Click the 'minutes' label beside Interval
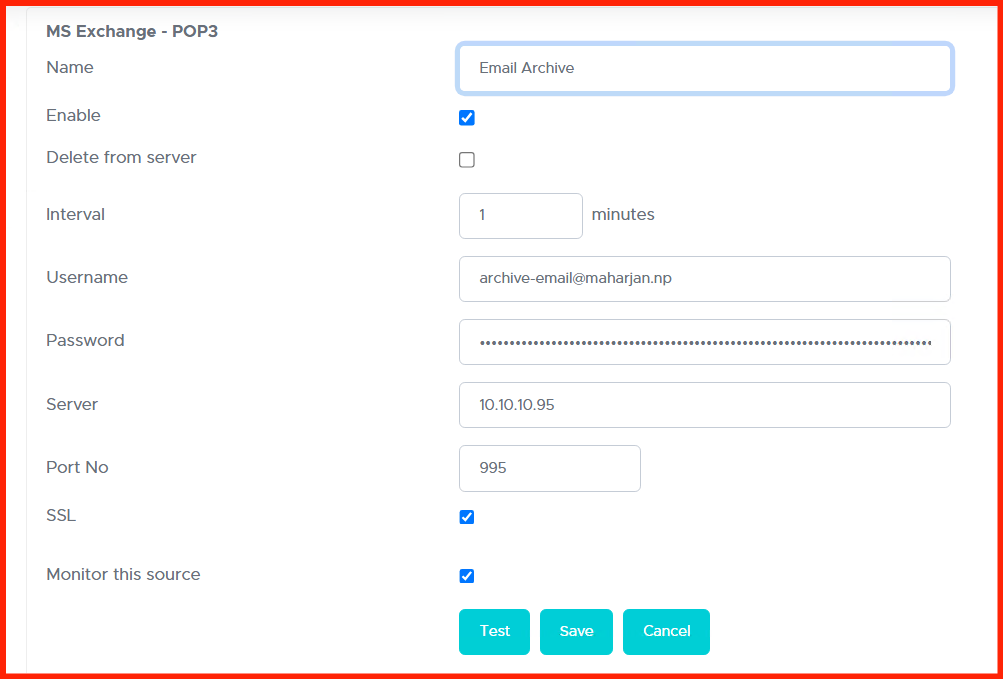This screenshot has height=679, width=1003. [623, 214]
